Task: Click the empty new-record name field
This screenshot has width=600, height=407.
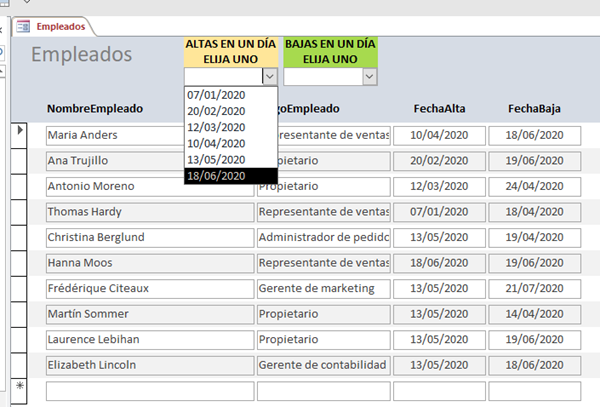Action: point(150,391)
